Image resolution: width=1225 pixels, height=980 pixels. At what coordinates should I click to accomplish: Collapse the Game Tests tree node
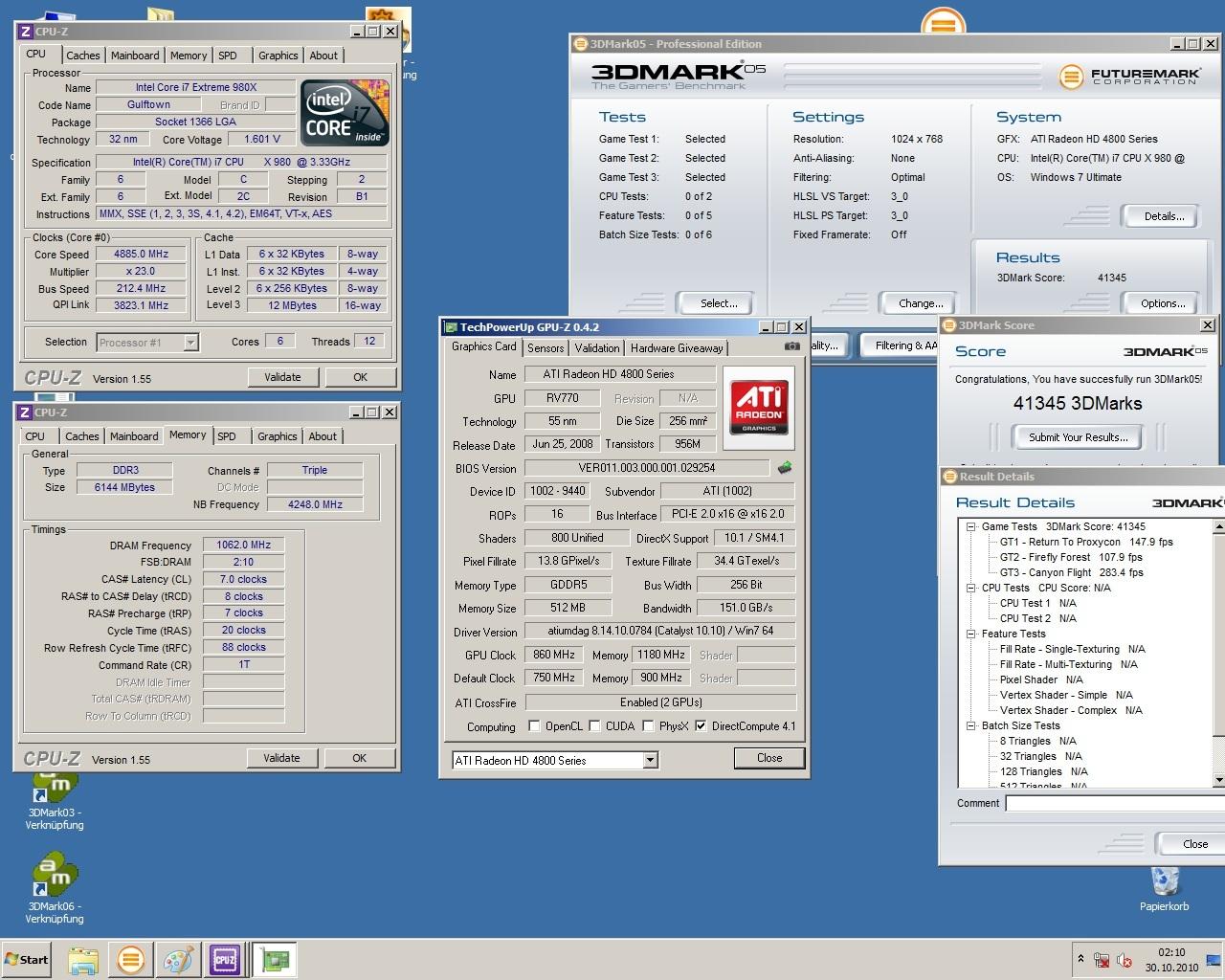point(970,526)
